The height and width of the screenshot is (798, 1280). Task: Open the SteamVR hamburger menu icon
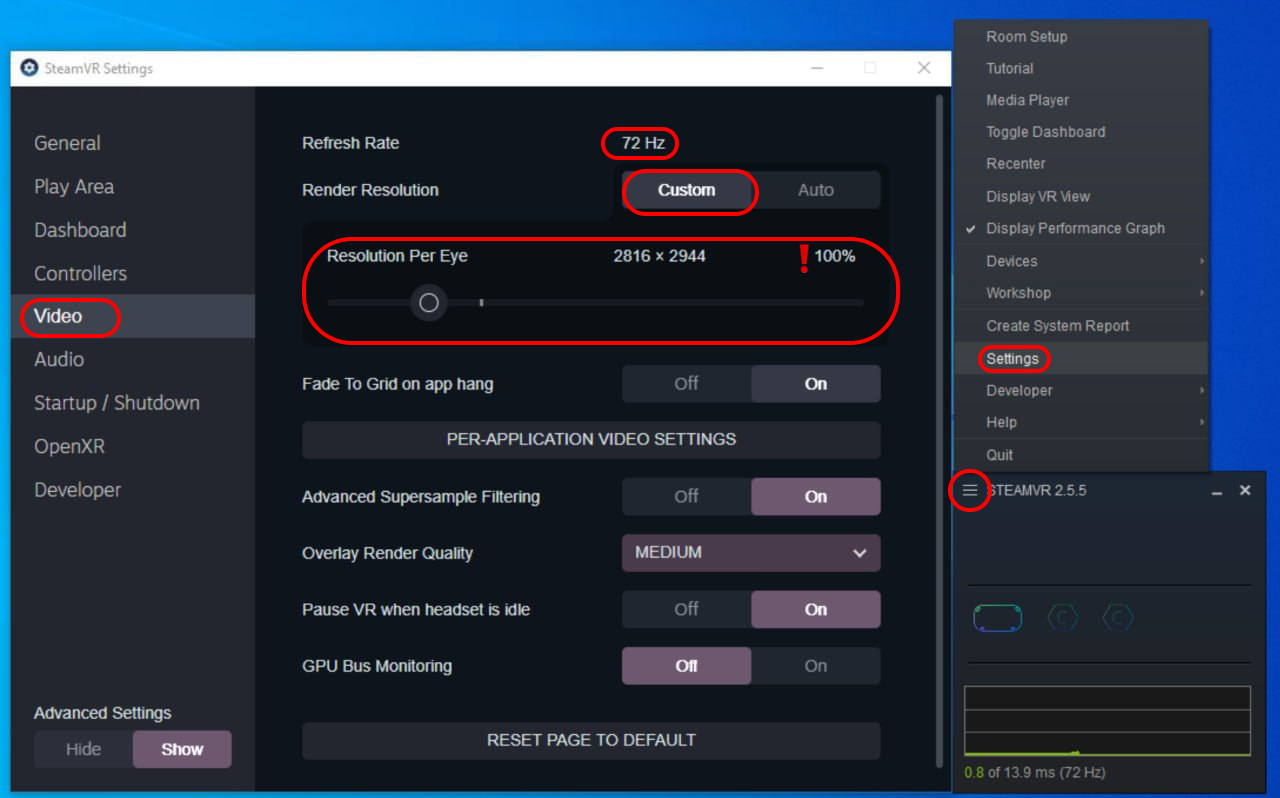coord(970,491)
